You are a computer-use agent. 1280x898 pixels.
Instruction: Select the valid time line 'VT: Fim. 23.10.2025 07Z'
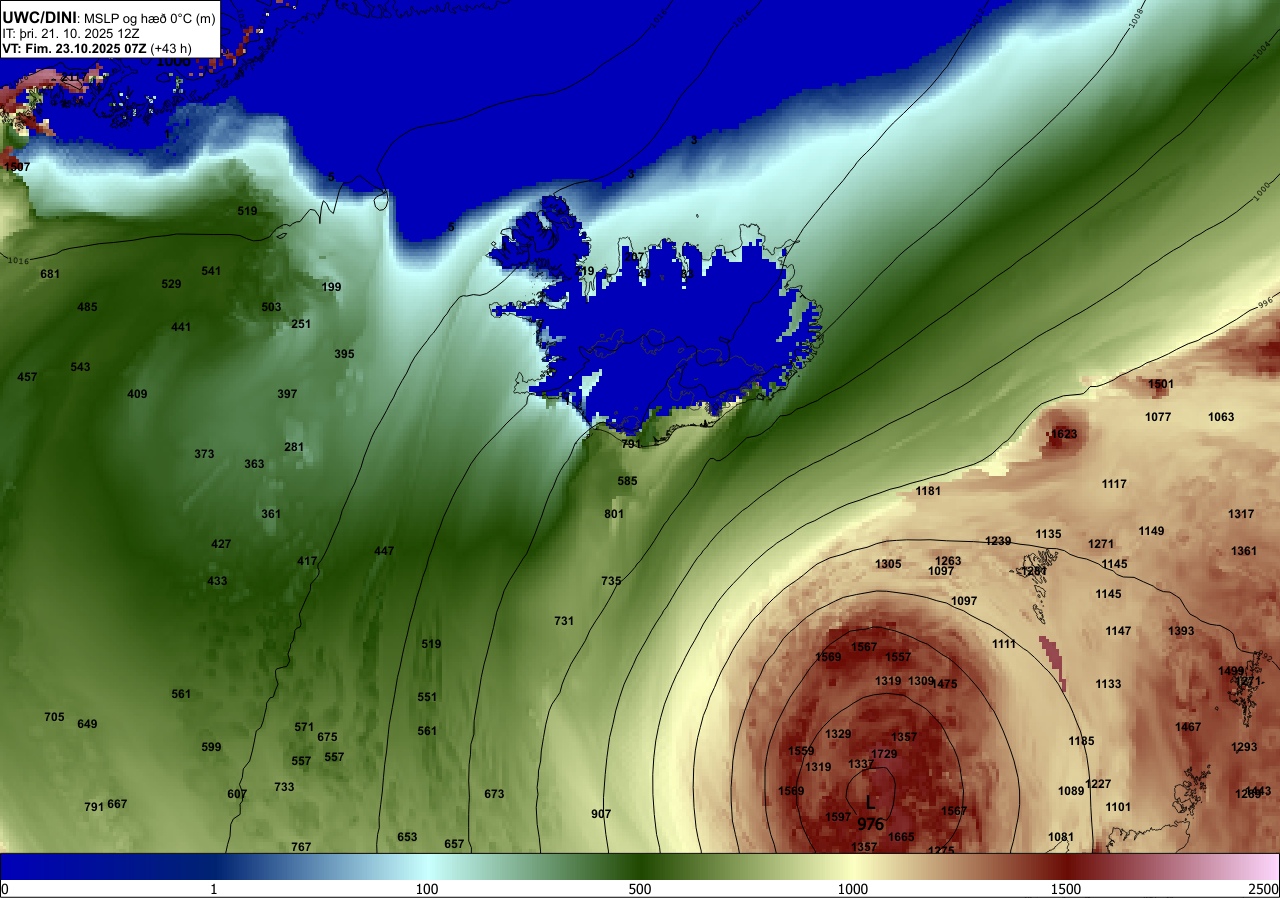(76, 48)
